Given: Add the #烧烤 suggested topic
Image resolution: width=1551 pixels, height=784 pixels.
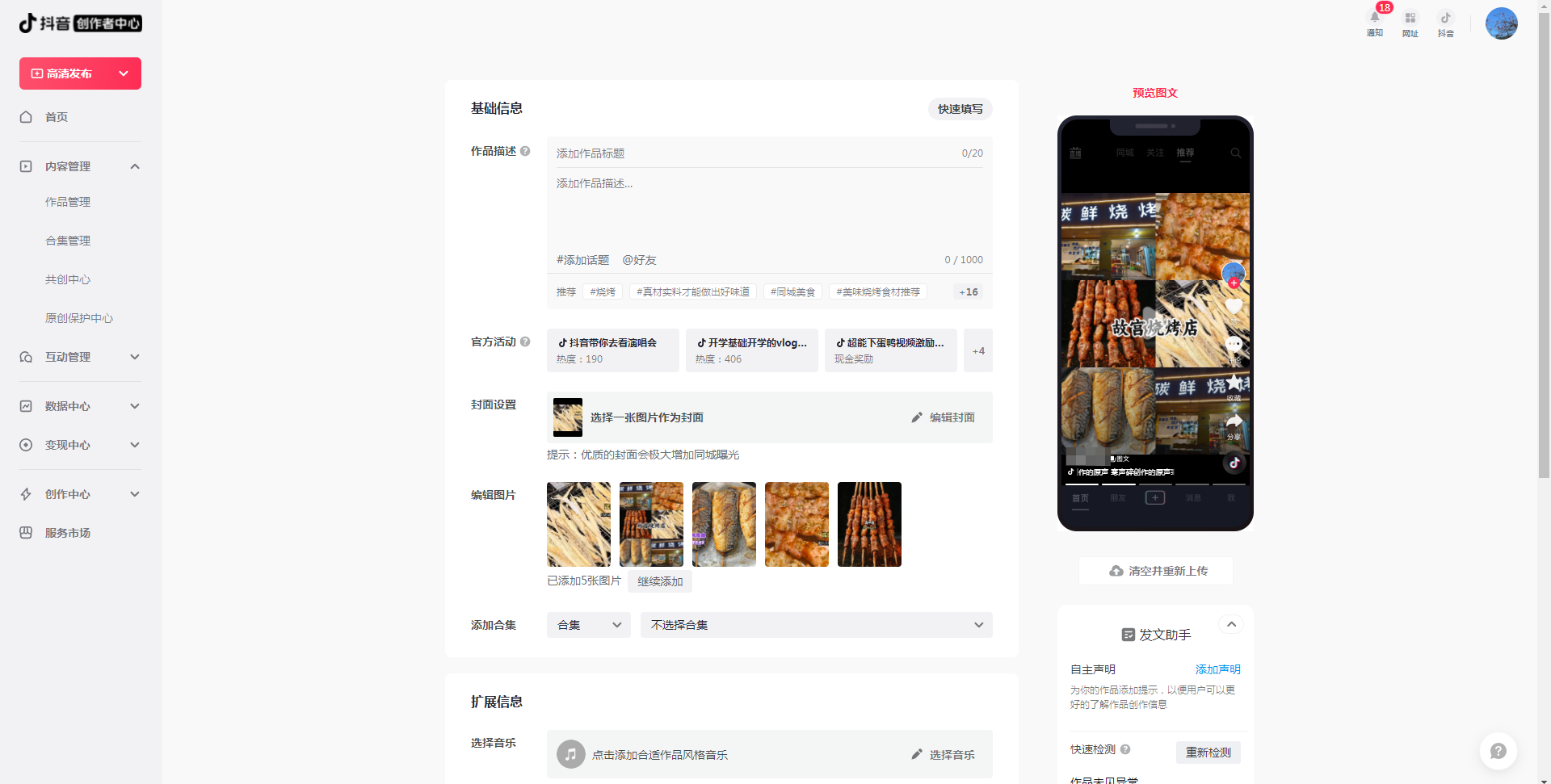Looking at the screenshot, I should pyautogui.click(x=603, y=292).
